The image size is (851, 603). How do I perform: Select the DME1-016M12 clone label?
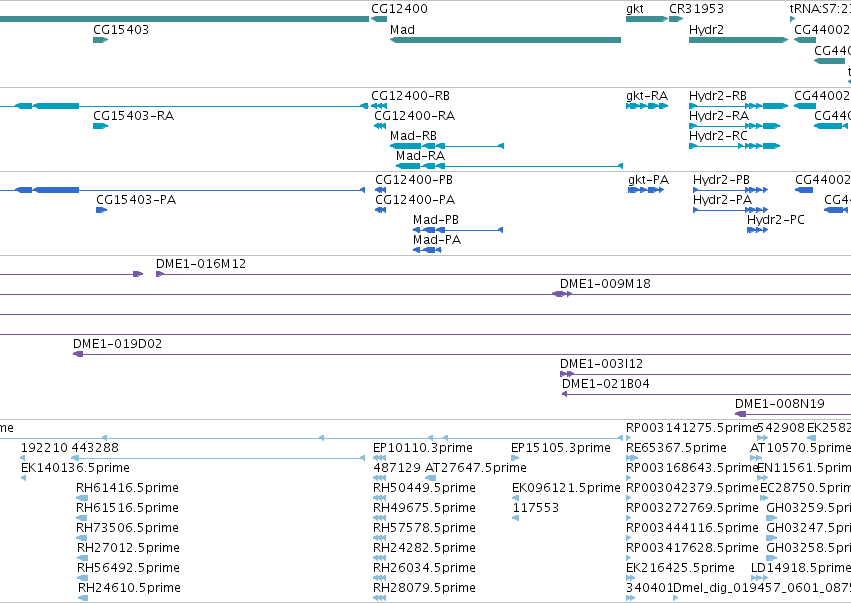click(x=201, y=264)
